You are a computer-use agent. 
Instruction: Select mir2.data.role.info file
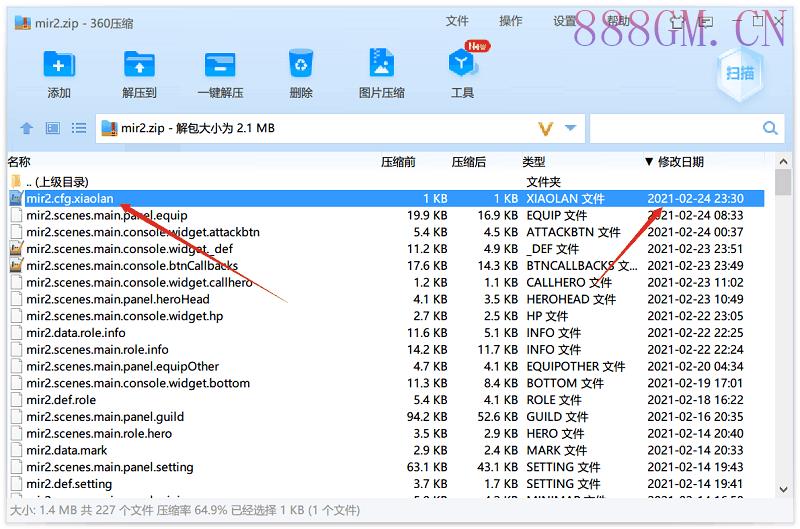[386, 333]
